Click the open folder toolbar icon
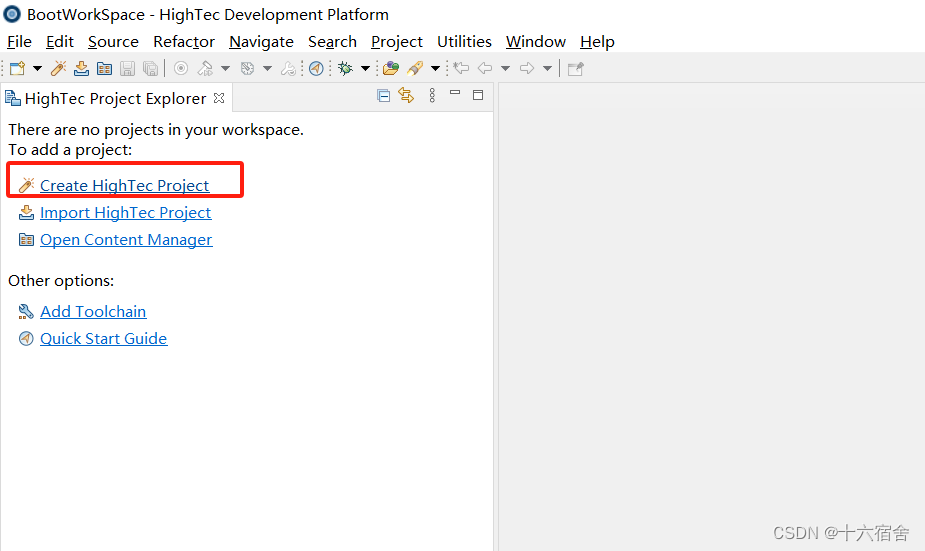 pyautogui.click(x=391, y=68)
